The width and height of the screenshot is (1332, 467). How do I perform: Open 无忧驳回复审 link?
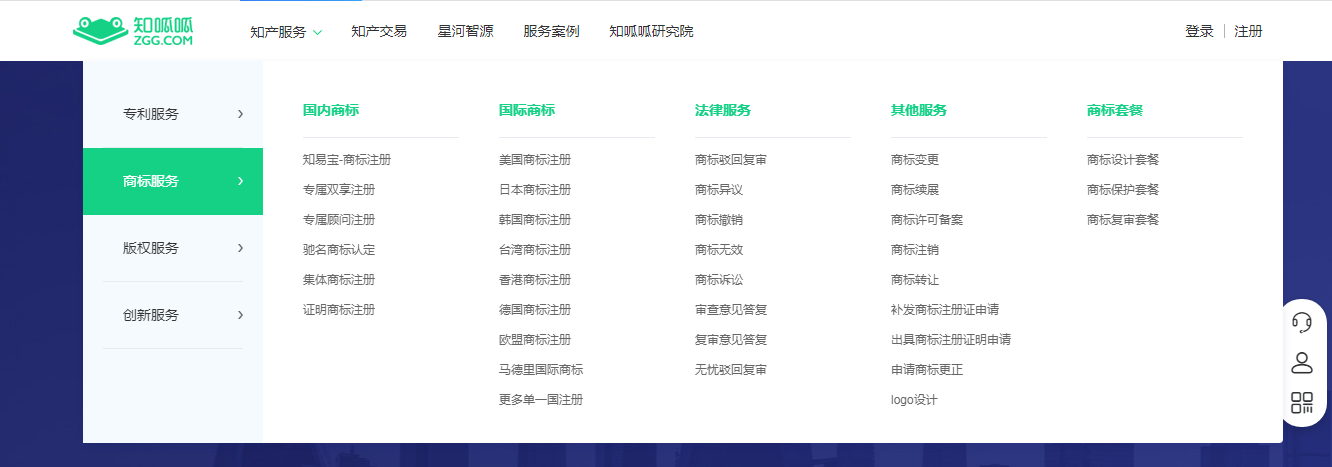(731, 370)
